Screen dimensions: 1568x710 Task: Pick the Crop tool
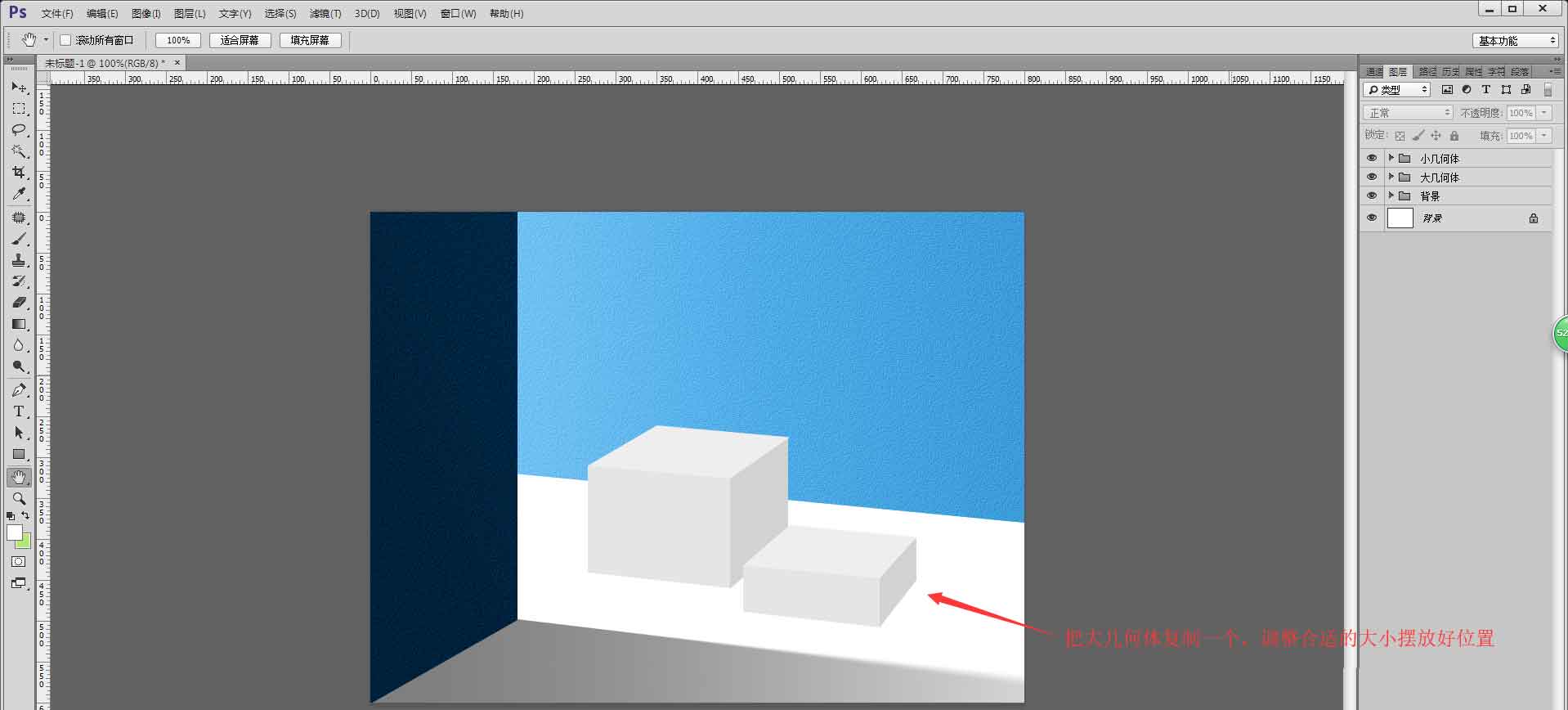point(19,173)
